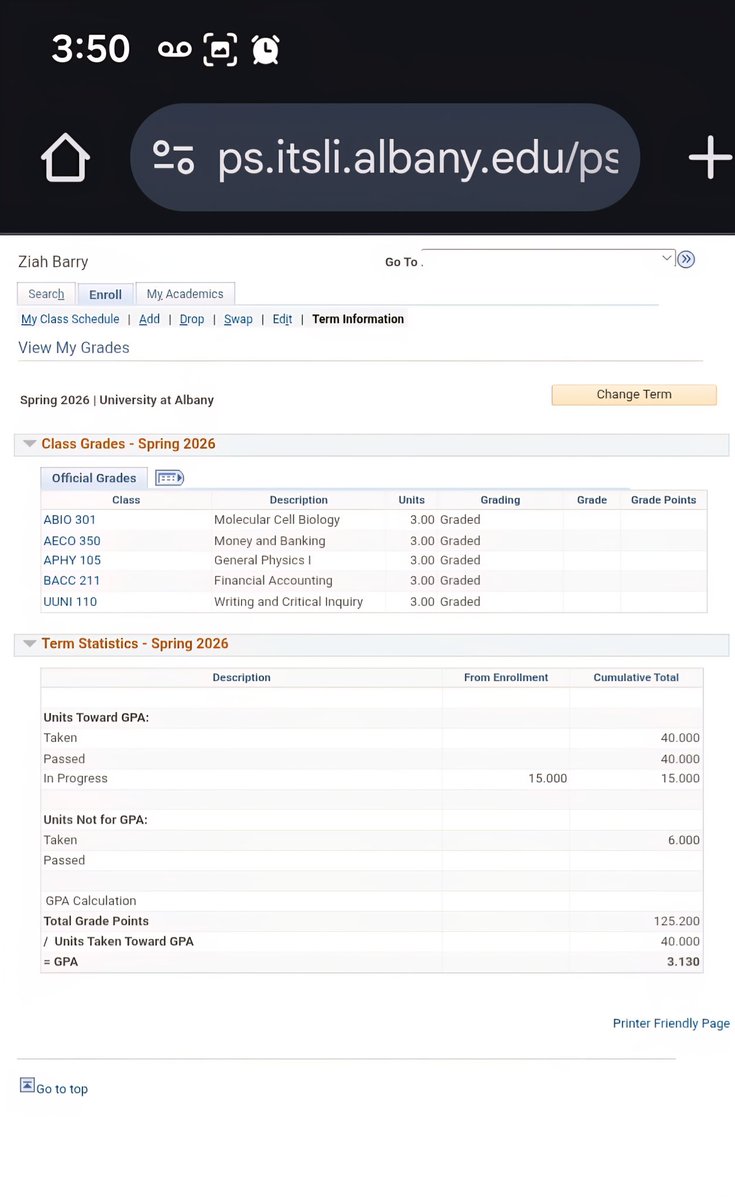Open My Class Schedule subtab
Screen dimensions: 735x1200
(x=70, y=319)
